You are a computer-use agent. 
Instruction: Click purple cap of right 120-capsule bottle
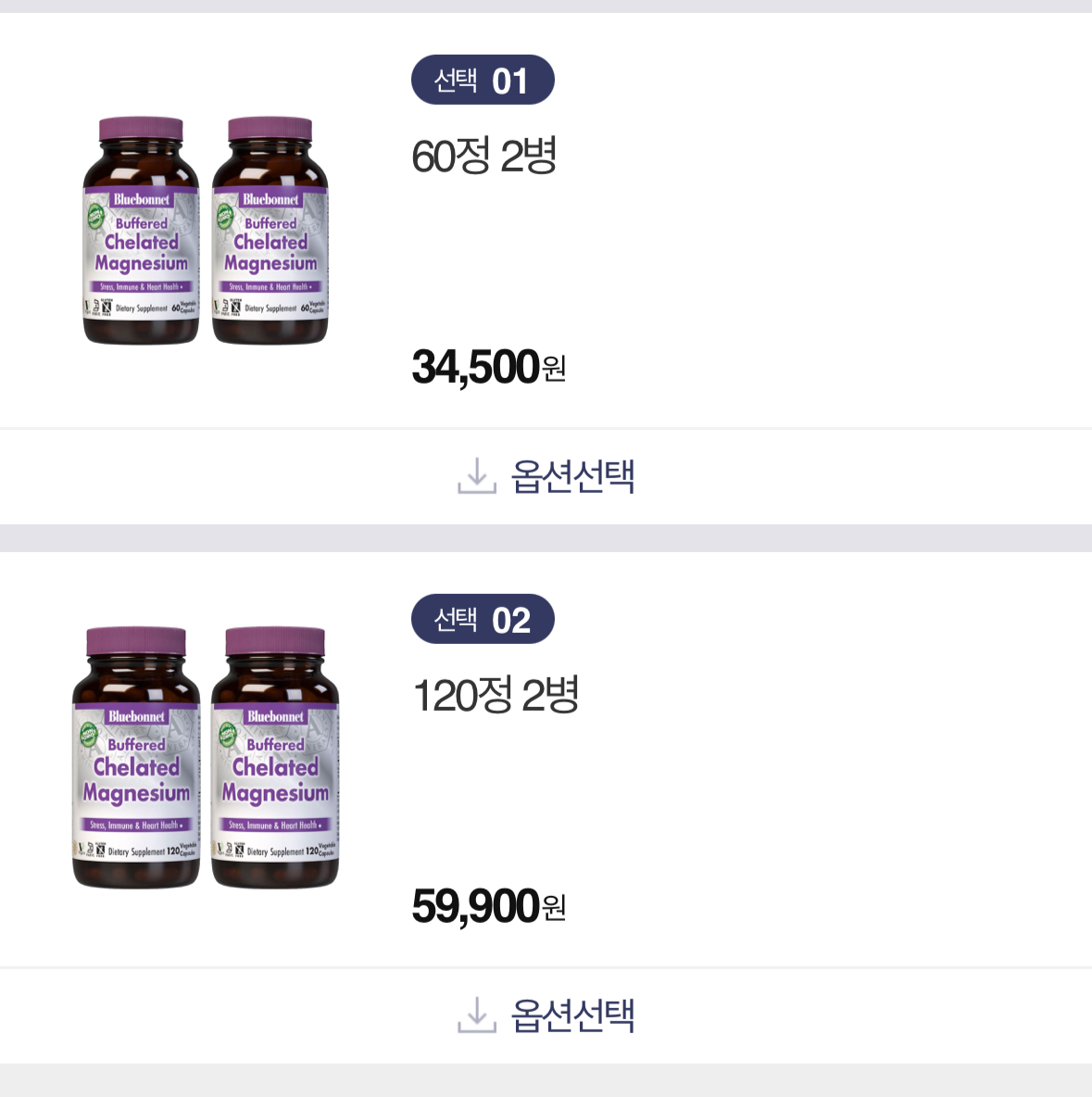[275, 642]
